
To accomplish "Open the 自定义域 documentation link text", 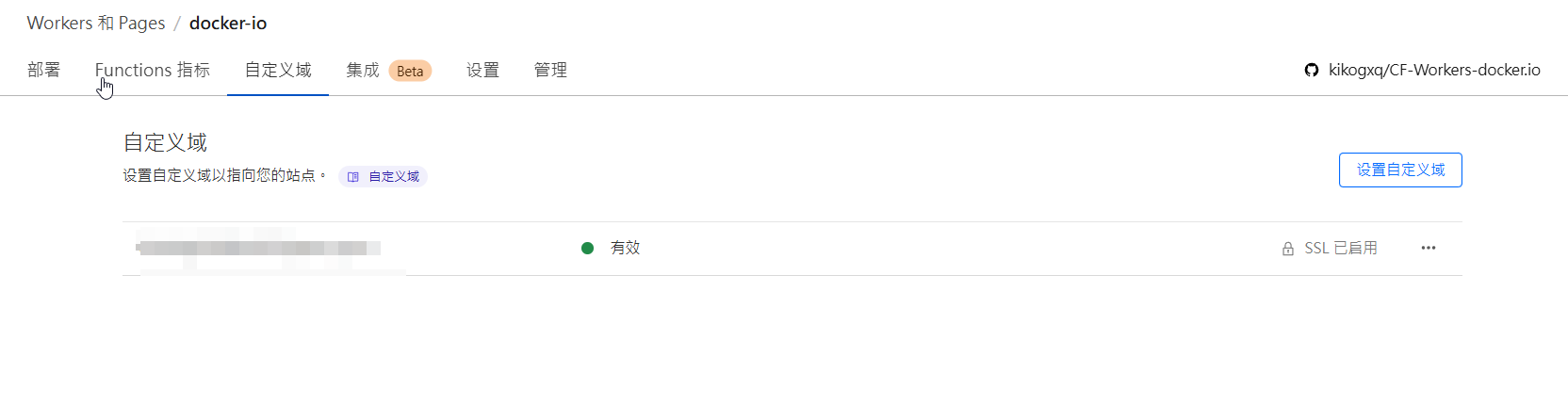I will click(x=394, y=177).
